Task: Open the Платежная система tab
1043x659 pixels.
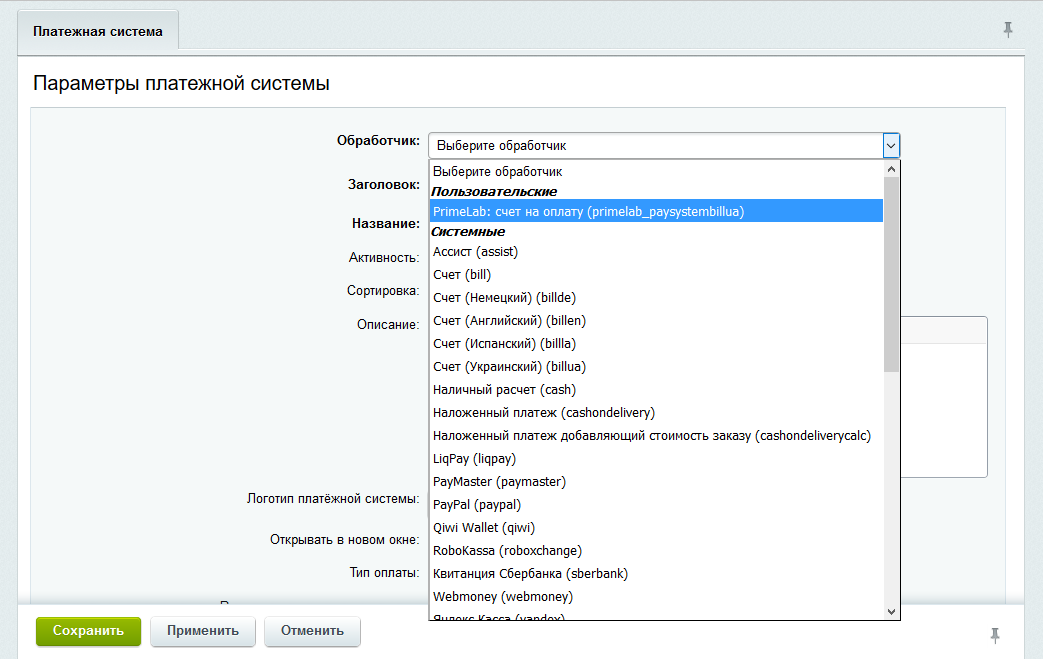Action: tap(98, 31)
